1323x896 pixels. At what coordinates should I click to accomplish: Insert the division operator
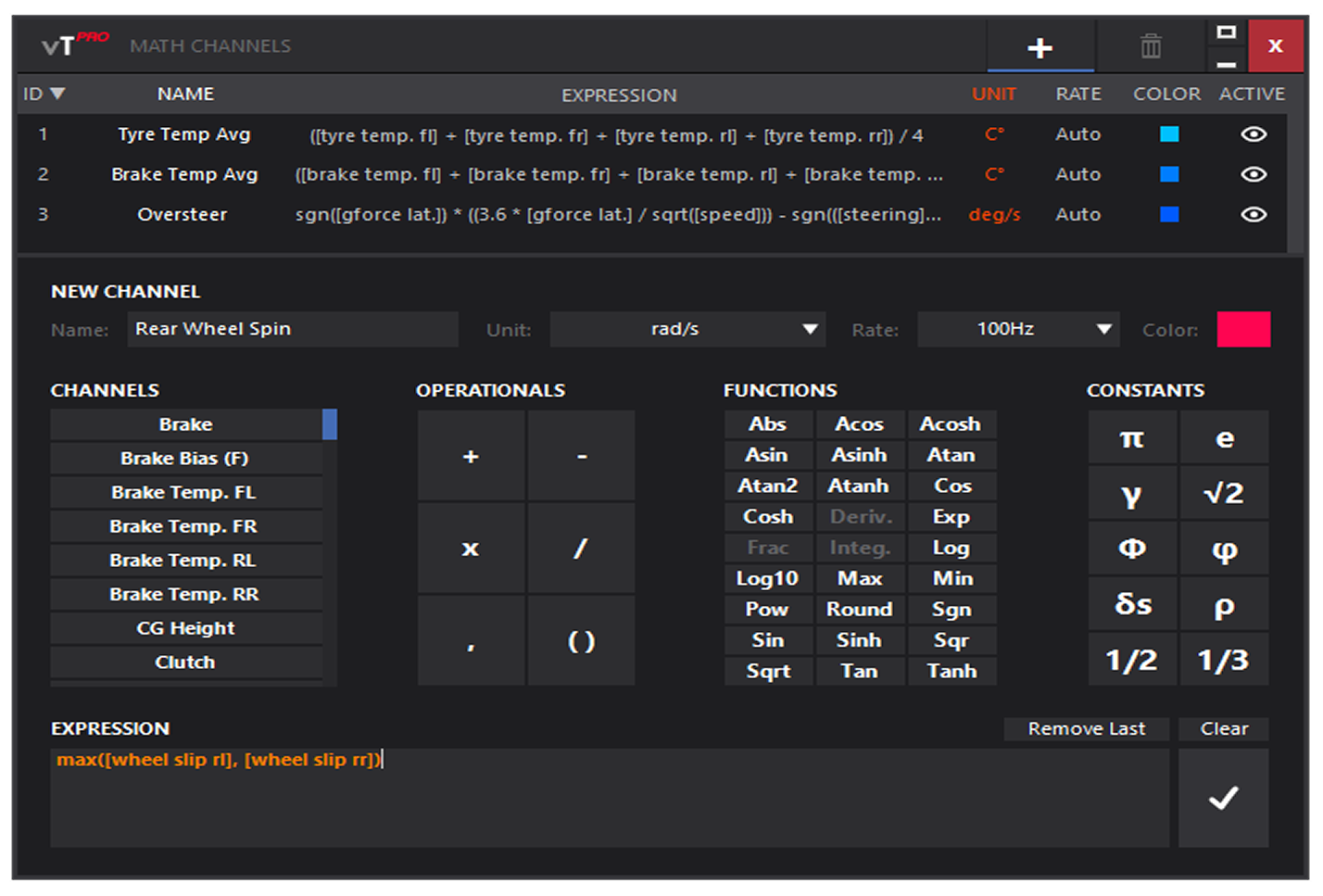[x=581, y=548]
